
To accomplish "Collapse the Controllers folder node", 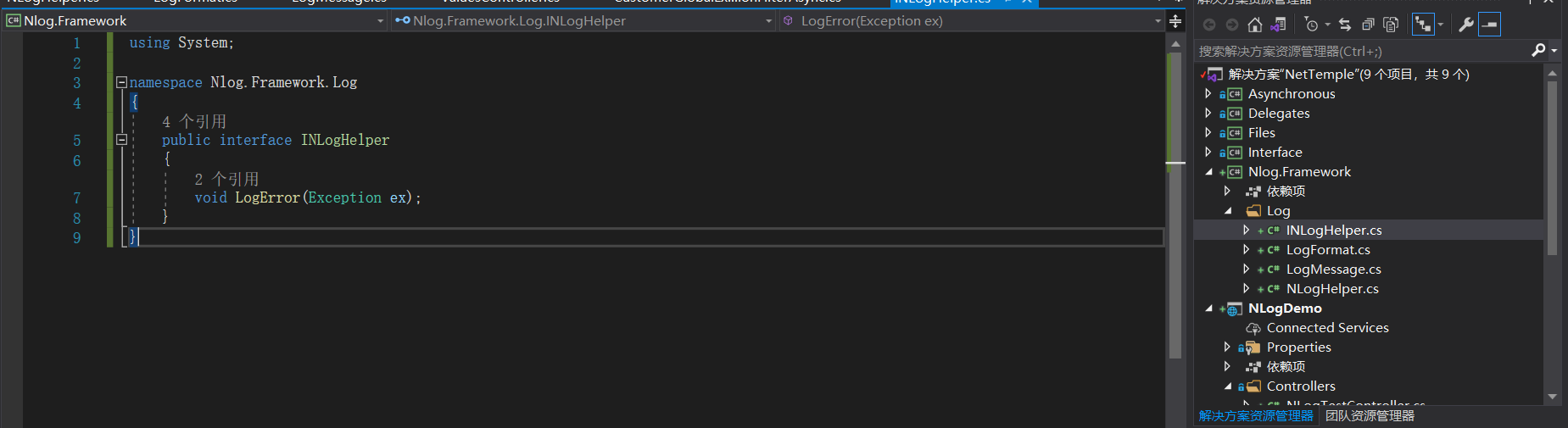I will point(1228,386).
